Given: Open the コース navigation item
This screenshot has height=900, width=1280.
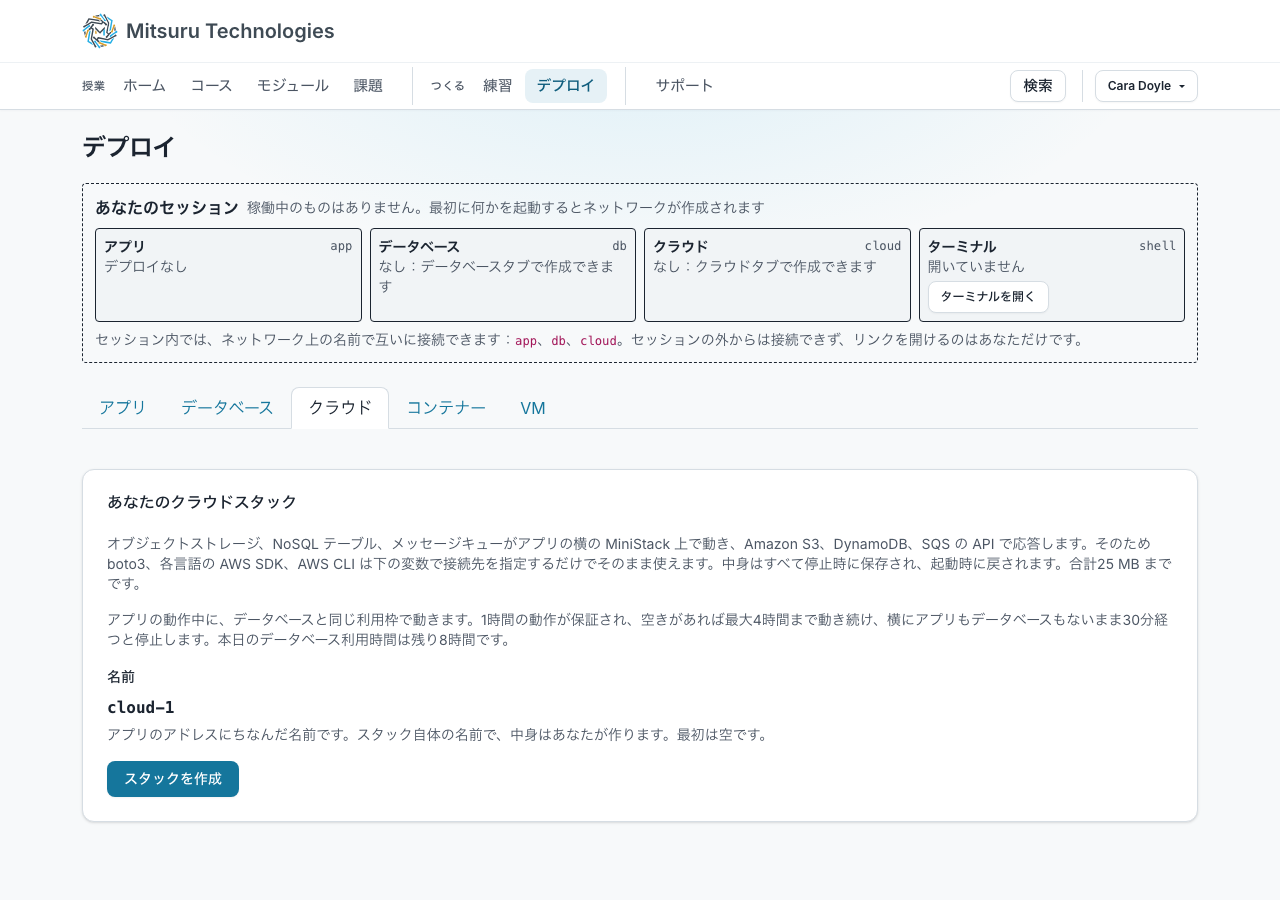Looking at the screenshot, I should [211, 86].
